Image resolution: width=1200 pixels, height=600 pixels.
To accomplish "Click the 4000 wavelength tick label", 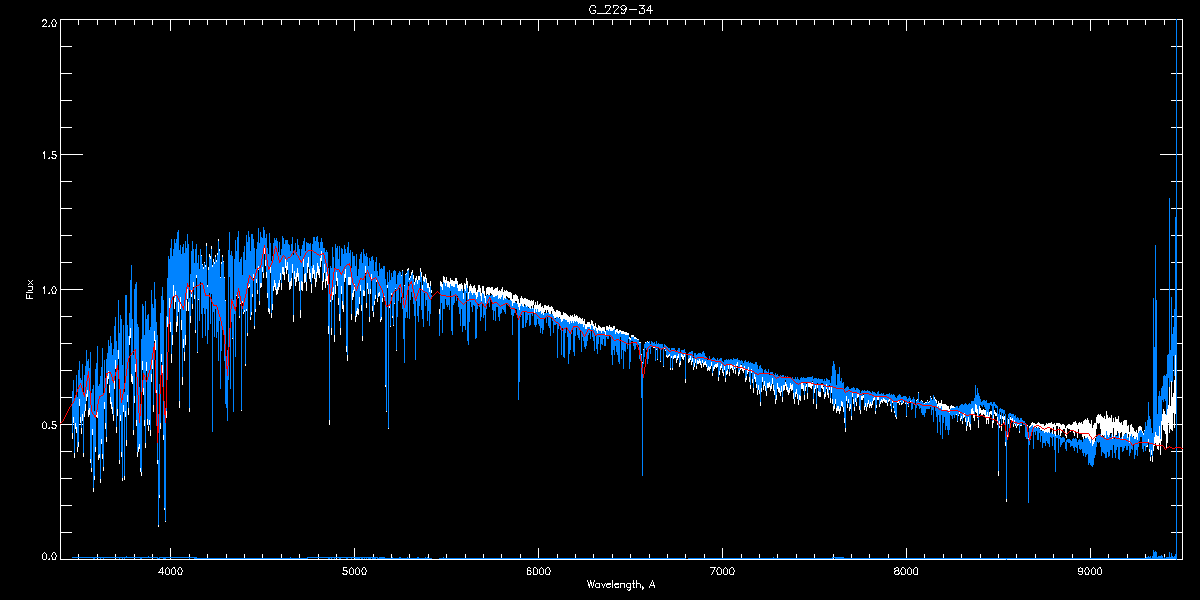I will [170, 572].
